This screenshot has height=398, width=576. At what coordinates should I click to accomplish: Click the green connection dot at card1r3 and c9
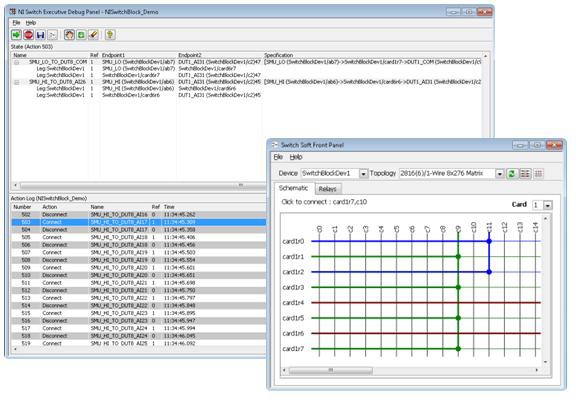[x=458, y=287]
